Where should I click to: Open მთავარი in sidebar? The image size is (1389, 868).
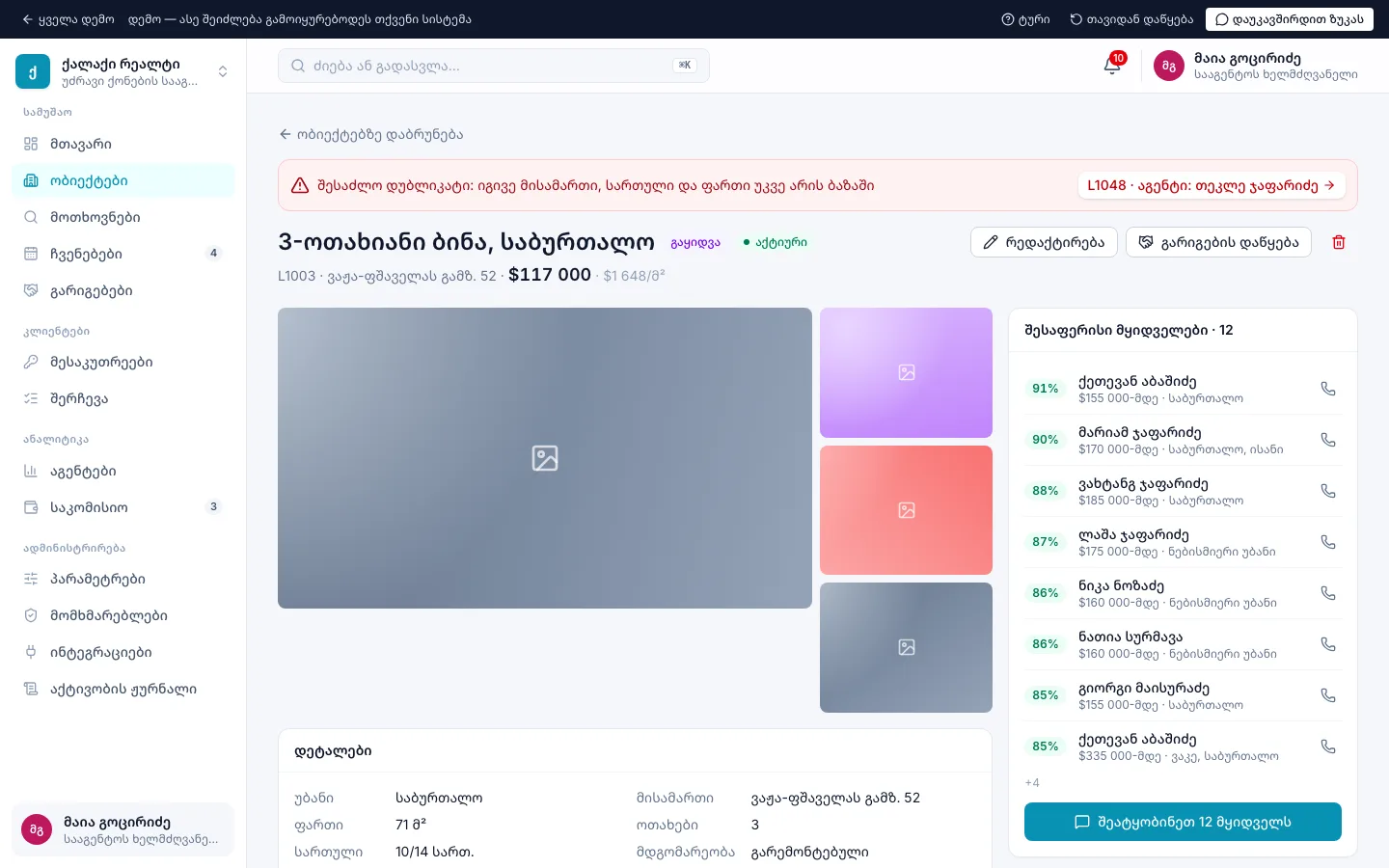point(123,144)
